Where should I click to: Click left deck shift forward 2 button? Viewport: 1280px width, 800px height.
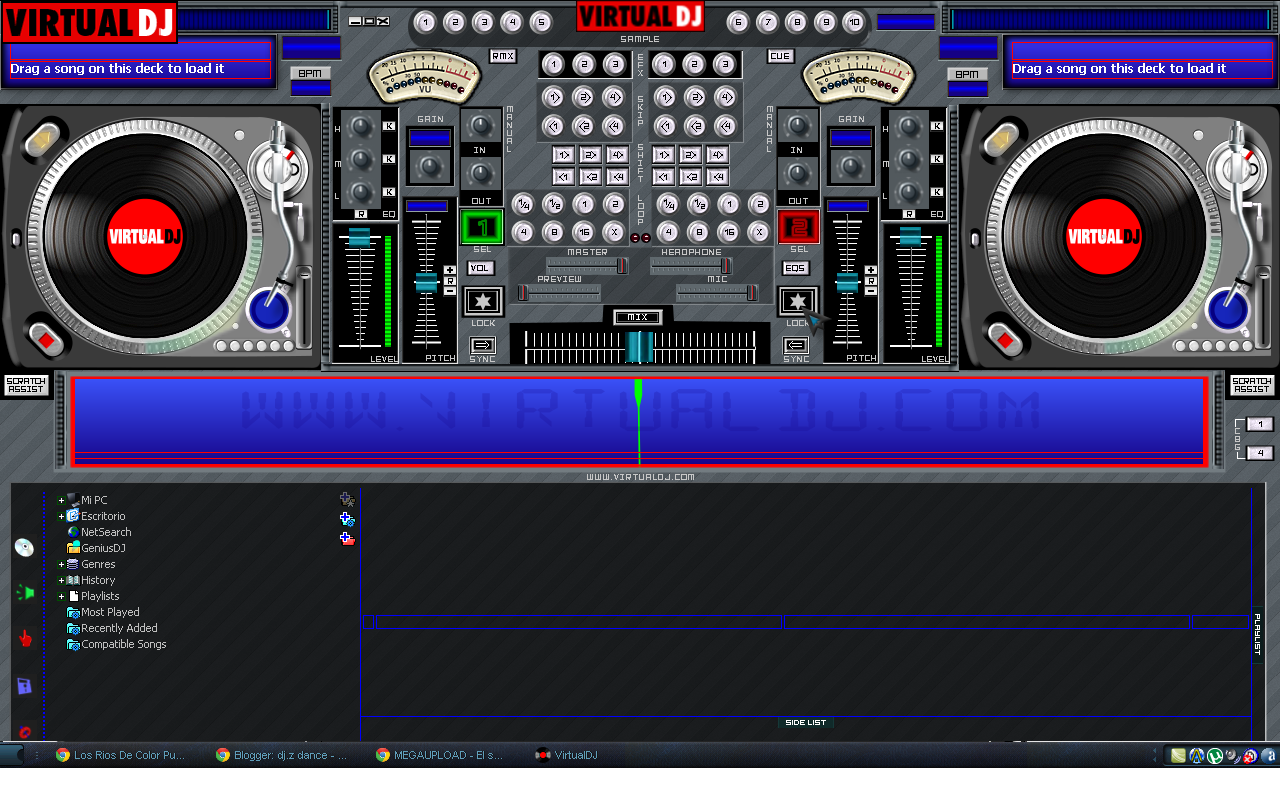(x=590, y=155)
